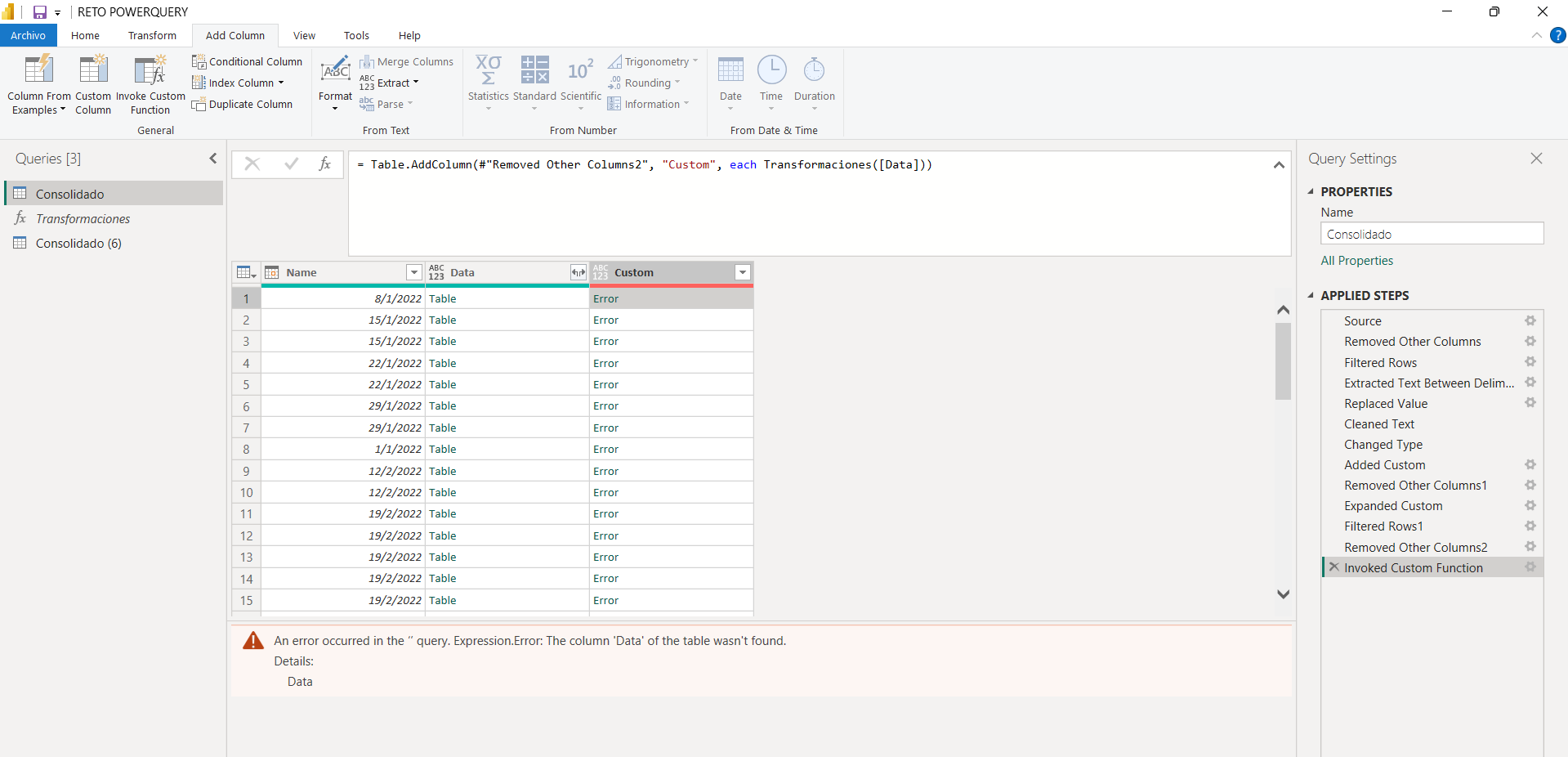
Task: Collapse the Applied Steps section
Action: [x=1311, y=296]
